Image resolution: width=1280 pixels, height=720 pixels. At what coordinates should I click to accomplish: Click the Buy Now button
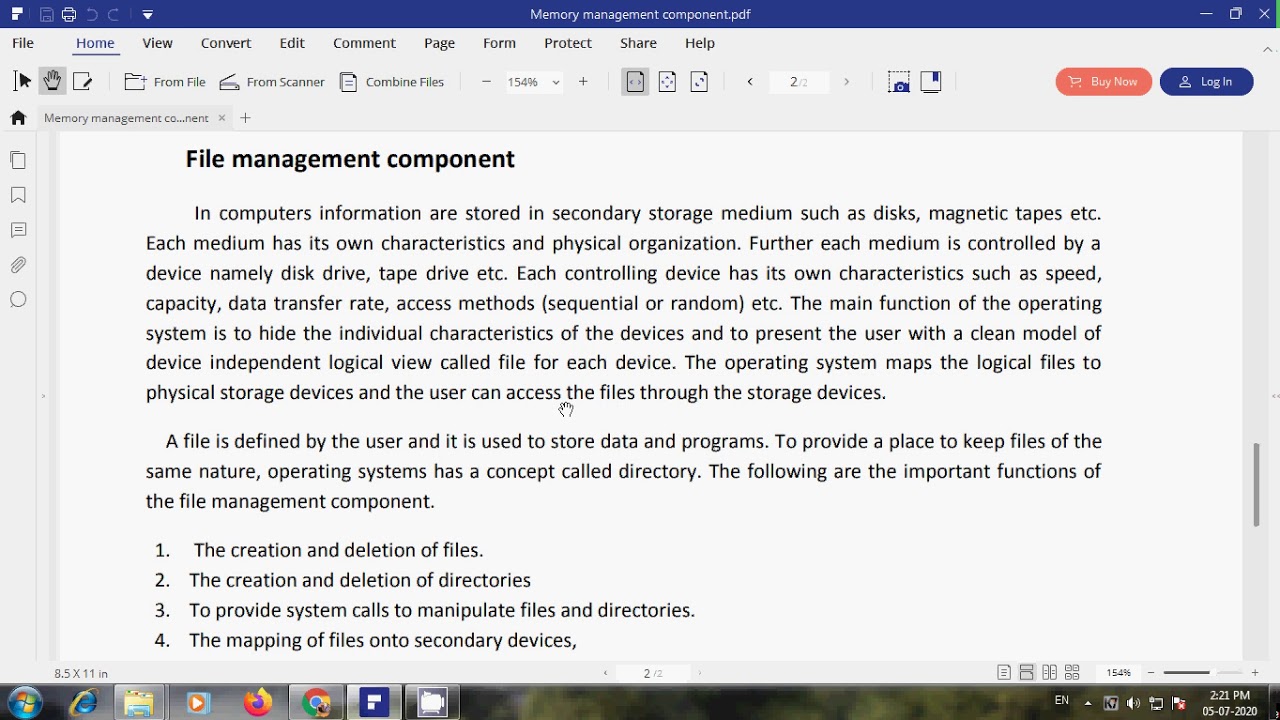[x=1104, y=82]
